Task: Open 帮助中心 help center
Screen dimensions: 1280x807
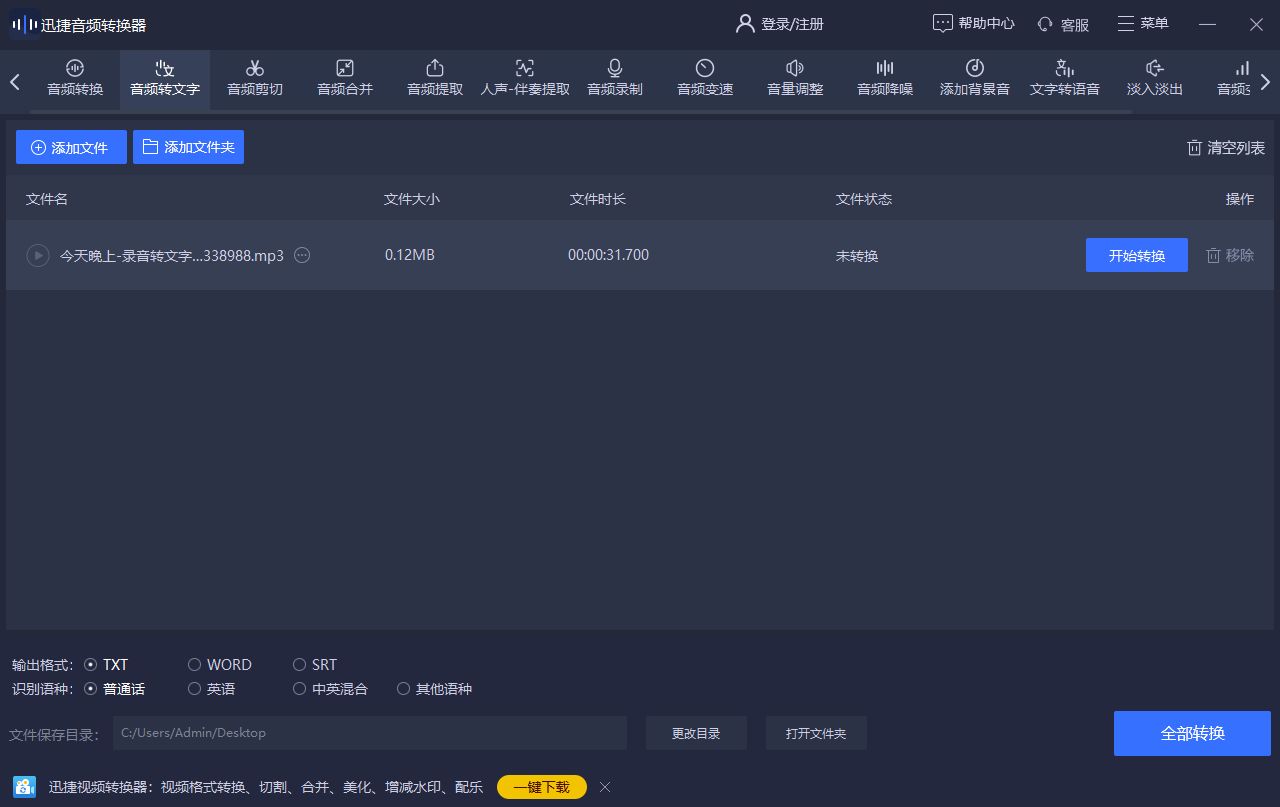Action: [x=974, y=24]
